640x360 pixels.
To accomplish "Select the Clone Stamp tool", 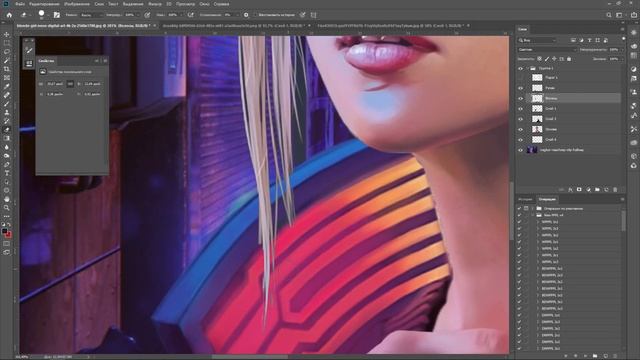I will click(7, 112).
